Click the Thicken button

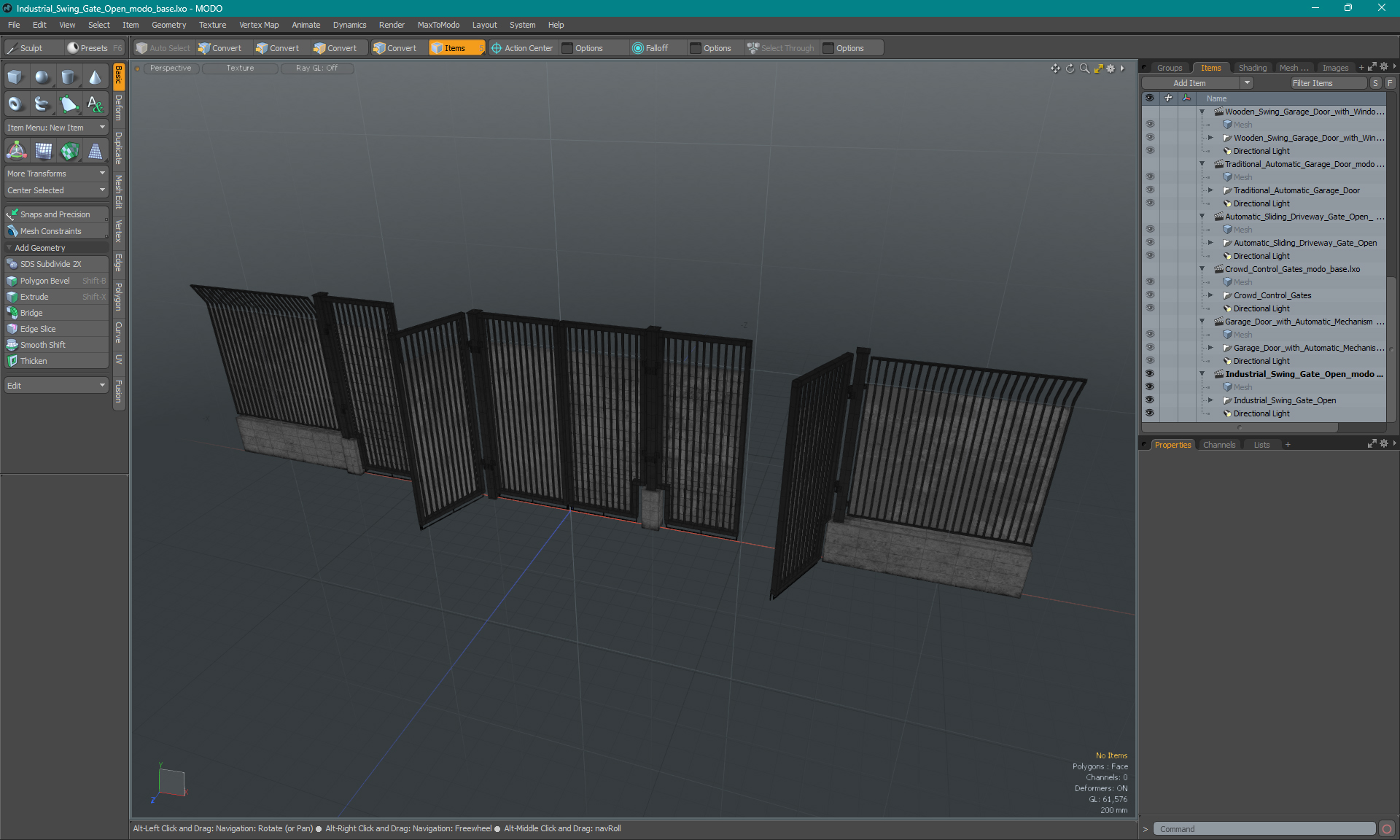pos(56,361)
